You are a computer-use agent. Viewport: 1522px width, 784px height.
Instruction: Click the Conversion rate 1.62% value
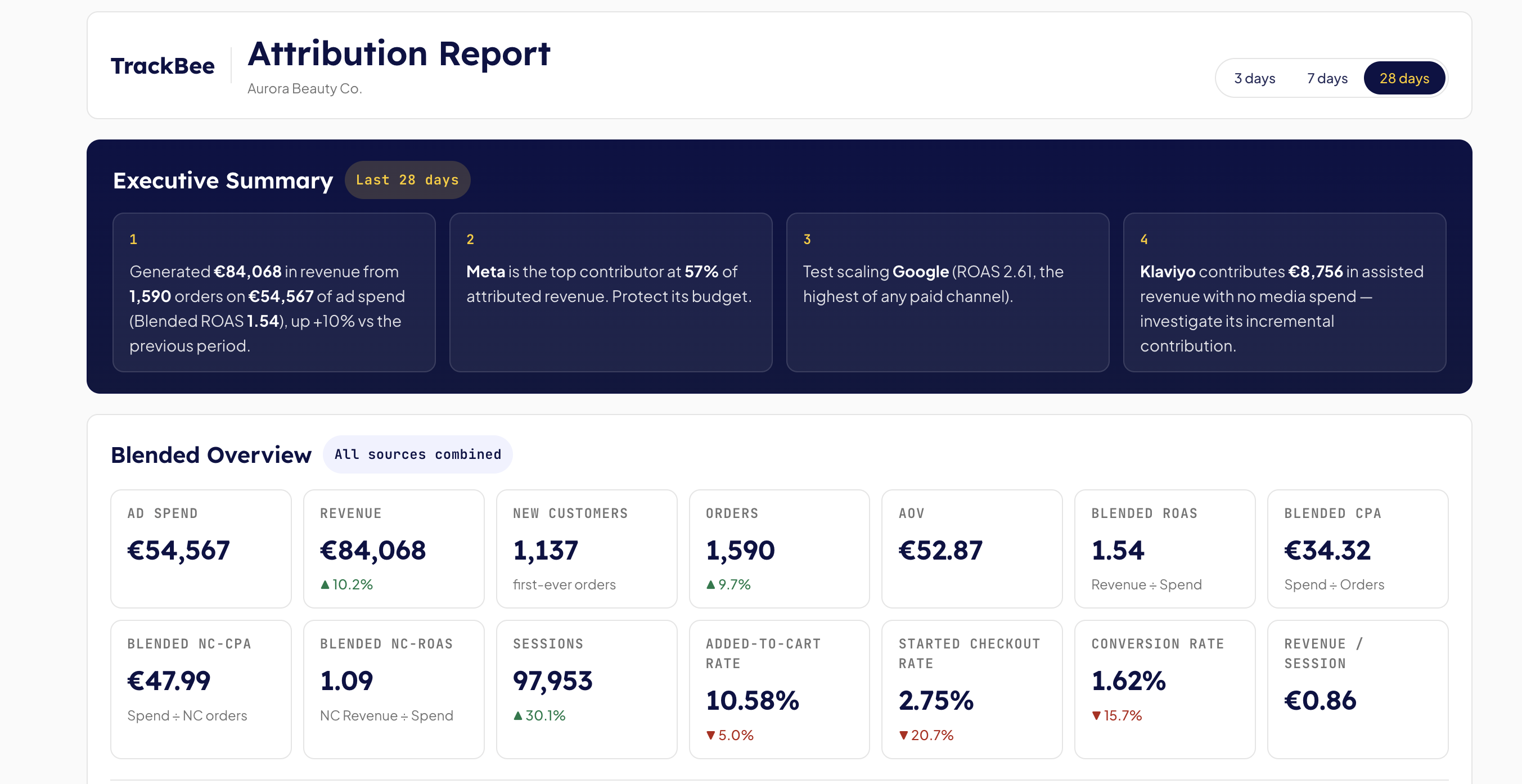(x=1128, y=681)
